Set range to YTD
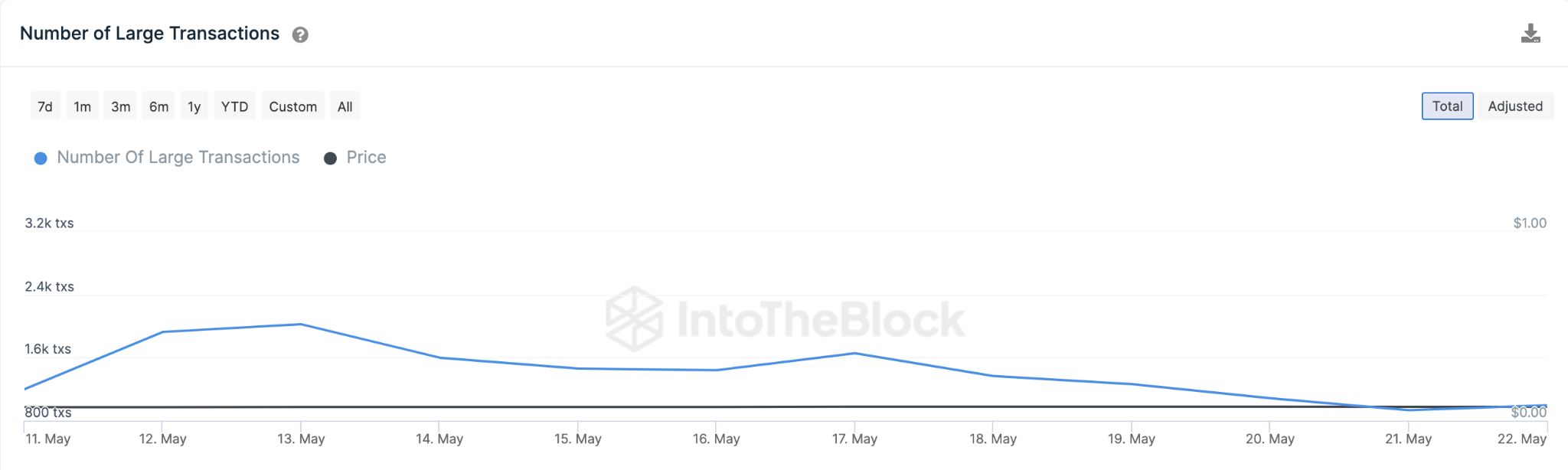Image resolution: width=1568 pixels, height=470 pixels. 234,106
